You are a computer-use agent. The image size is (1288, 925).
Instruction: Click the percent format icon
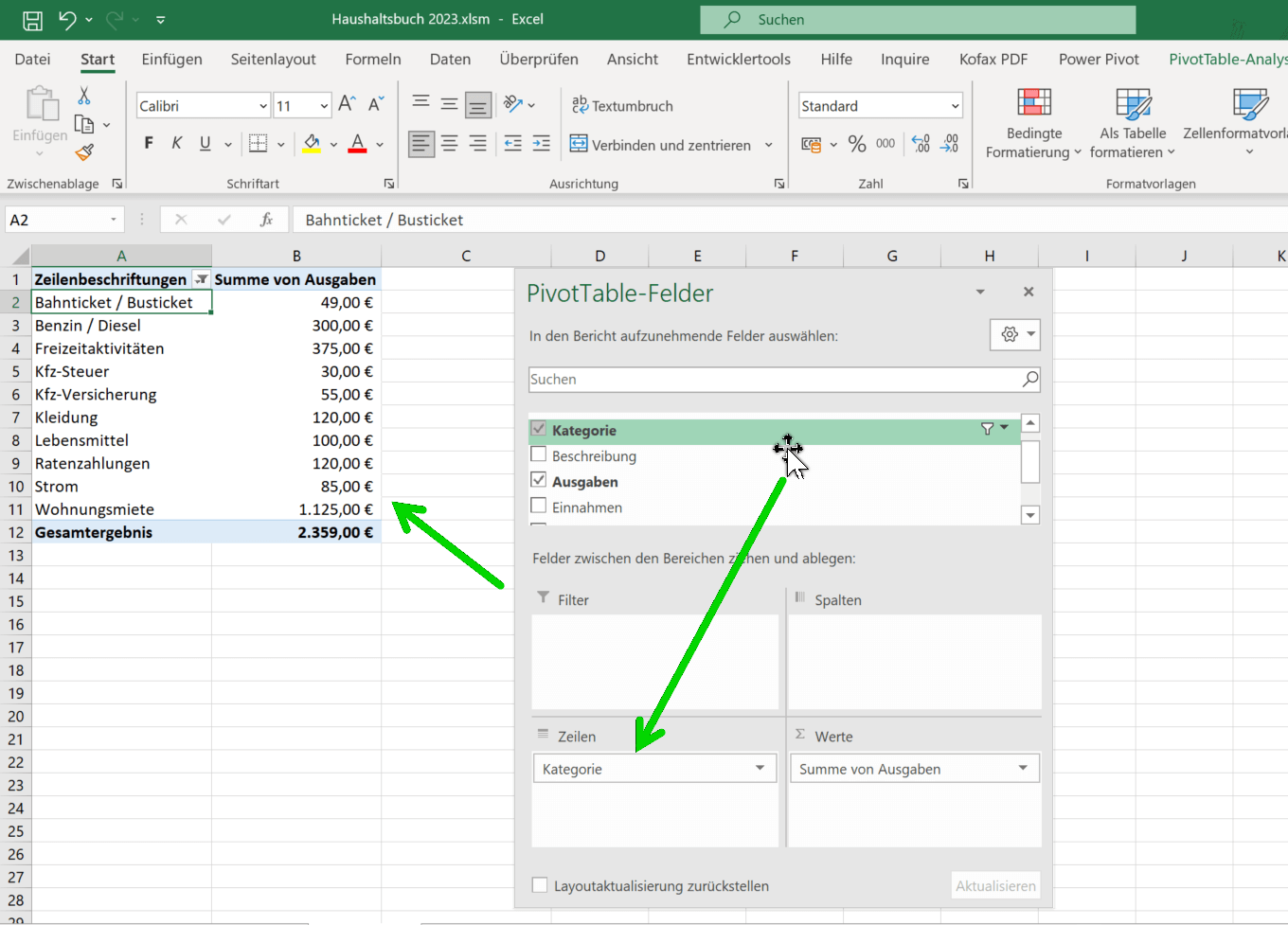[857, 144]
